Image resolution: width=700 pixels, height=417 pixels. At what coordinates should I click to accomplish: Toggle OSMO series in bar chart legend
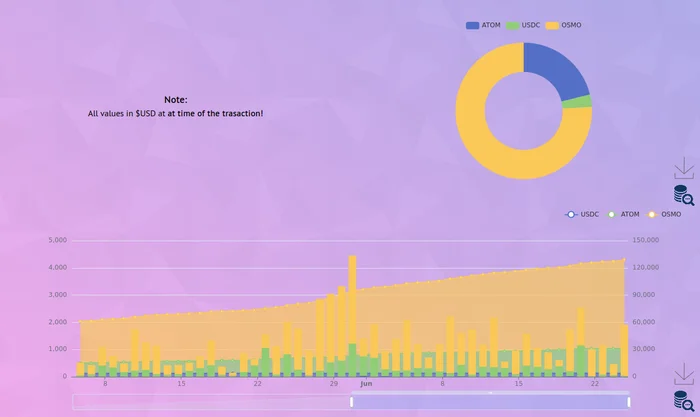pos(664,214)
